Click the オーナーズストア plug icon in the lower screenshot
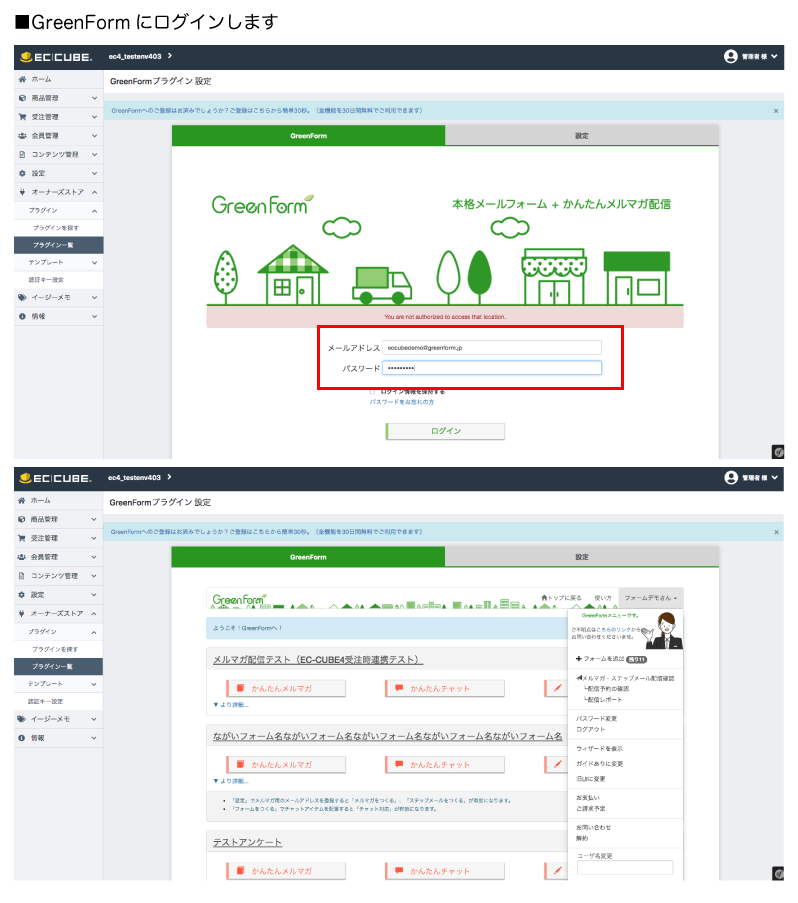The image size is (798, 903). coord(21,613)
